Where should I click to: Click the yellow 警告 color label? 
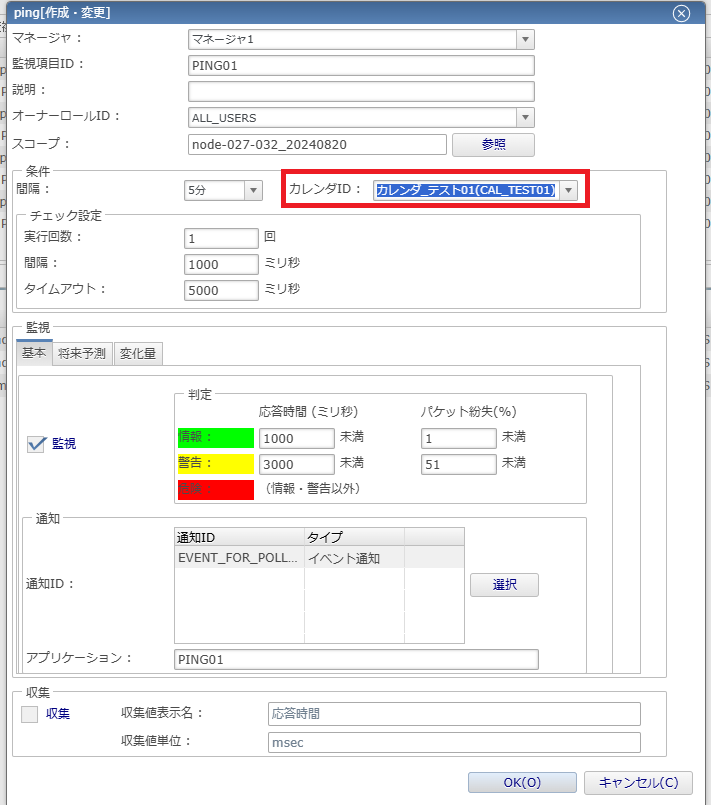point(212,463)
